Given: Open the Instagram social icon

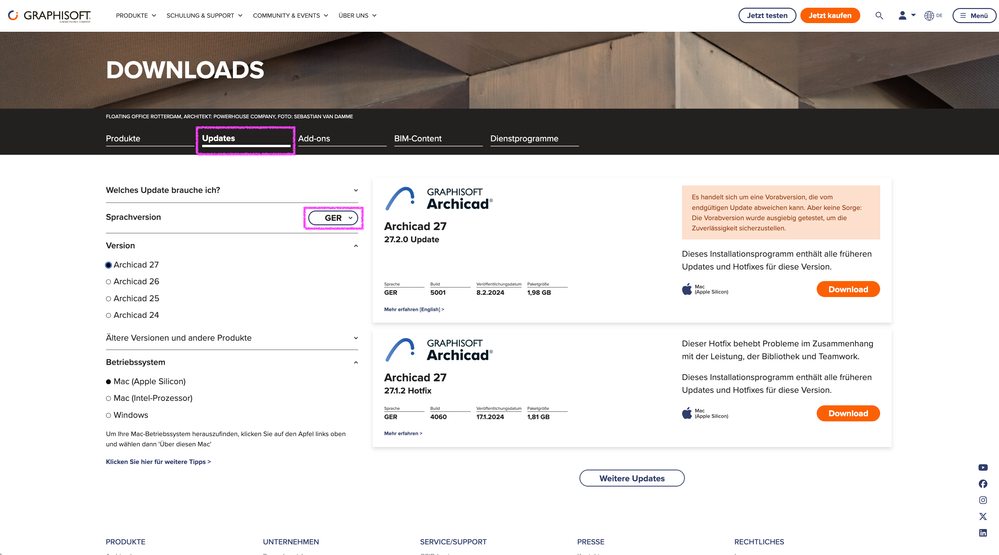Looking at the screenshot, I should [983, 500].
